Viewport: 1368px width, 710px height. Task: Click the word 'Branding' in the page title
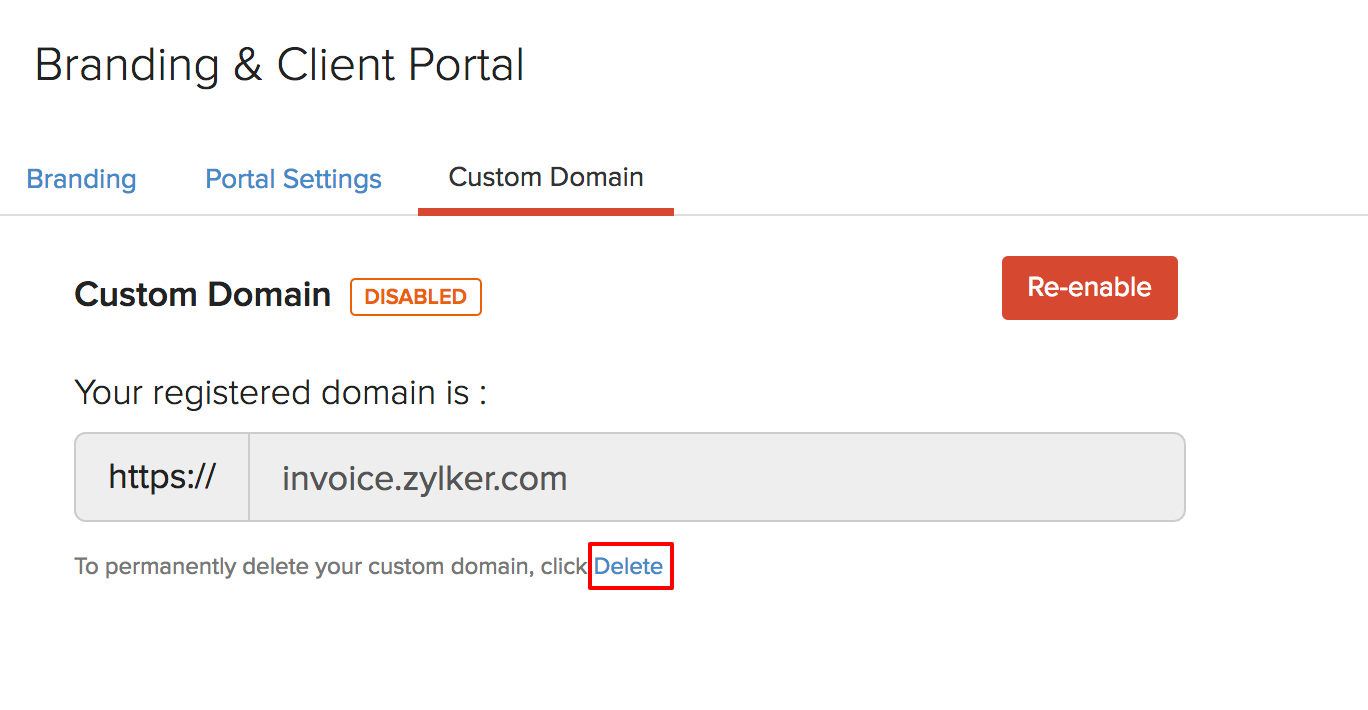[x=127, y=66]
